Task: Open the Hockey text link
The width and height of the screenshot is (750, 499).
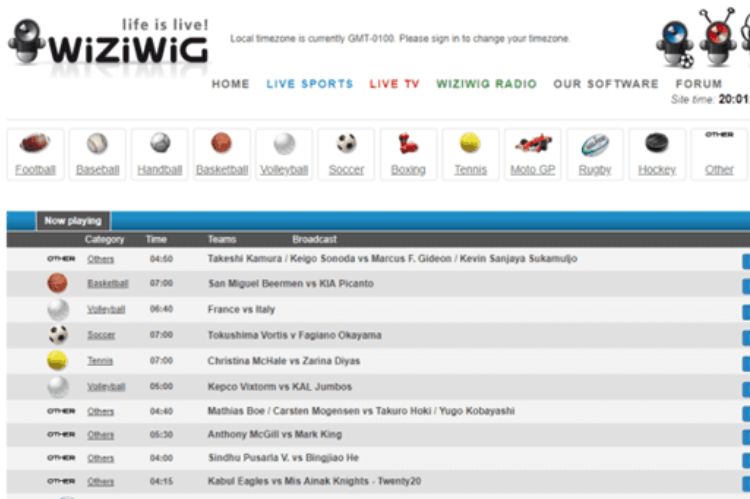Action: [x=657, y=170]
